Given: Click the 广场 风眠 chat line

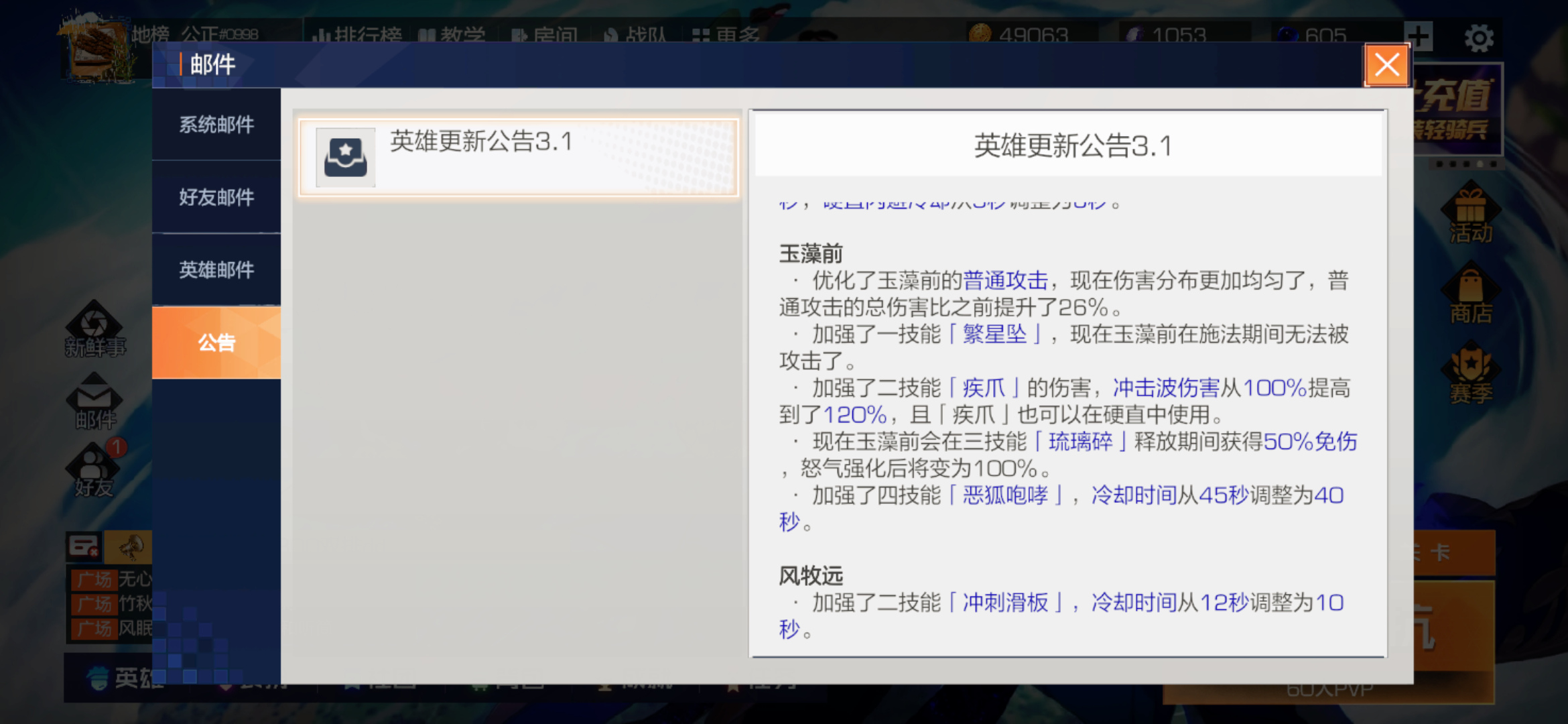Looking at the screenshot, I should (x=113, y=629).
